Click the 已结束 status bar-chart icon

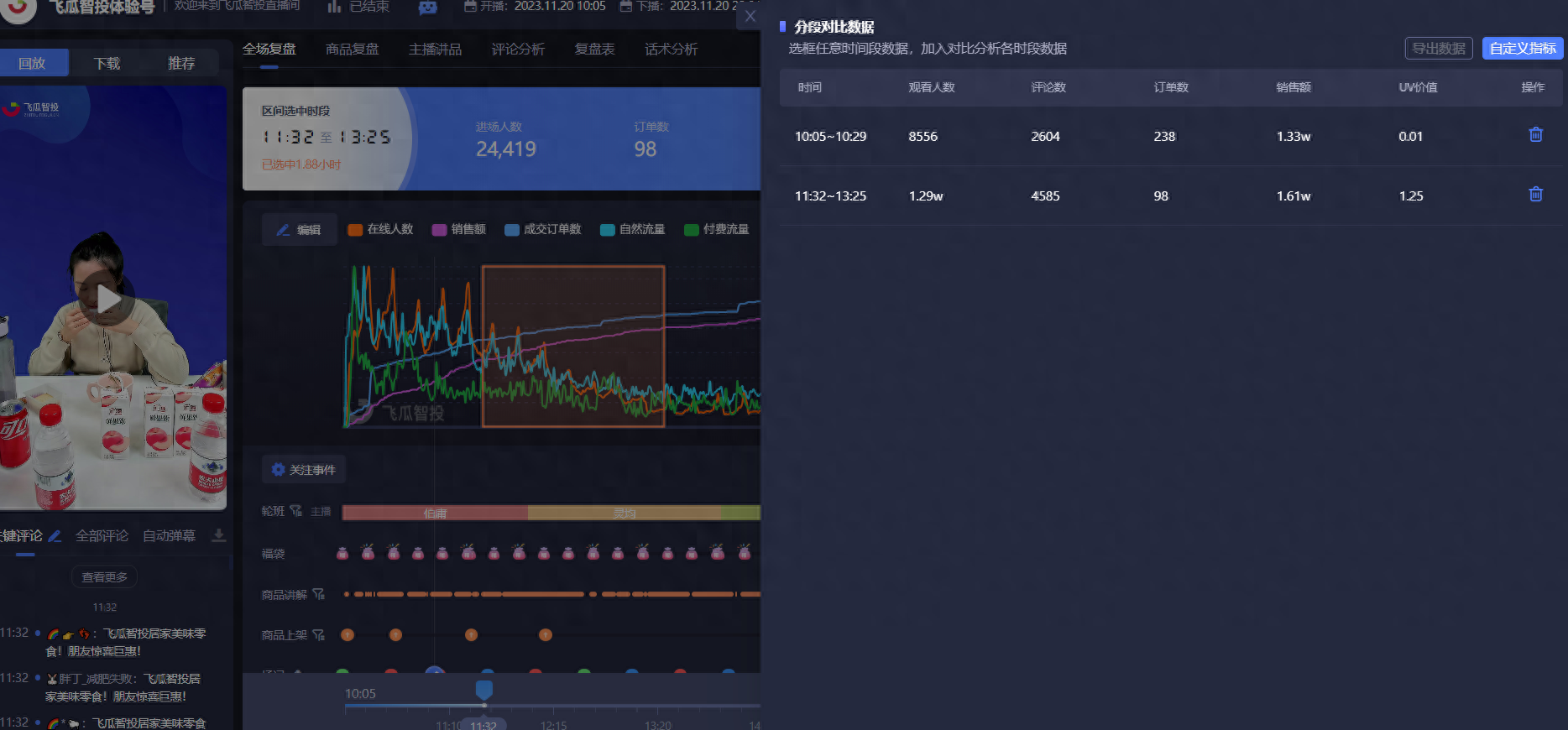coord(334,7)
